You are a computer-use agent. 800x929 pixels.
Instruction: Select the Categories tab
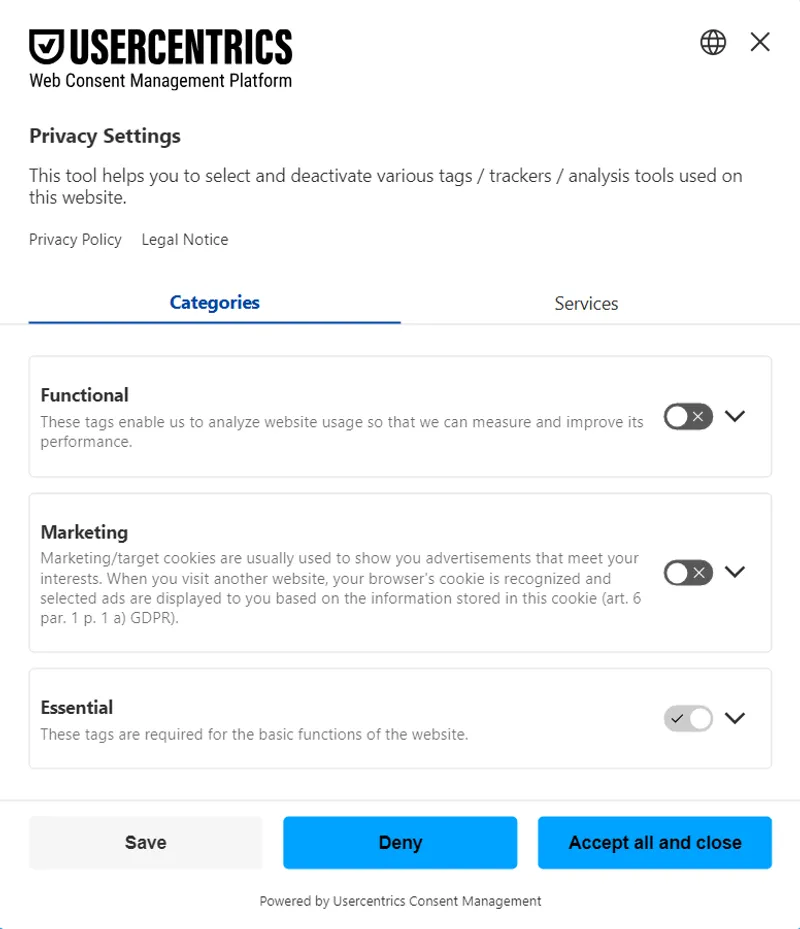pos(214,303)
